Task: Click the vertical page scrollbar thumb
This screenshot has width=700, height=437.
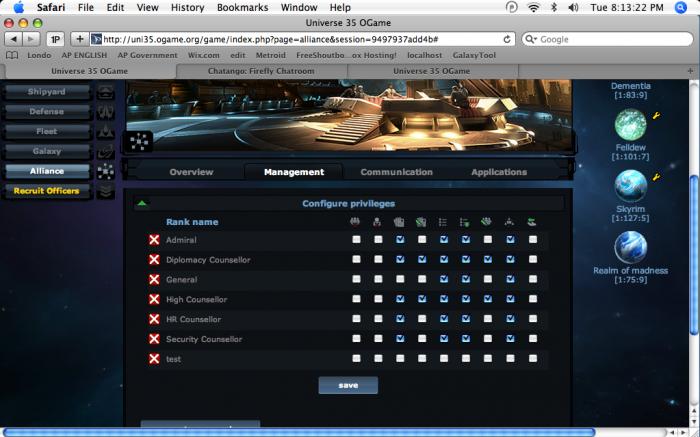Action: tap(694, 254)
